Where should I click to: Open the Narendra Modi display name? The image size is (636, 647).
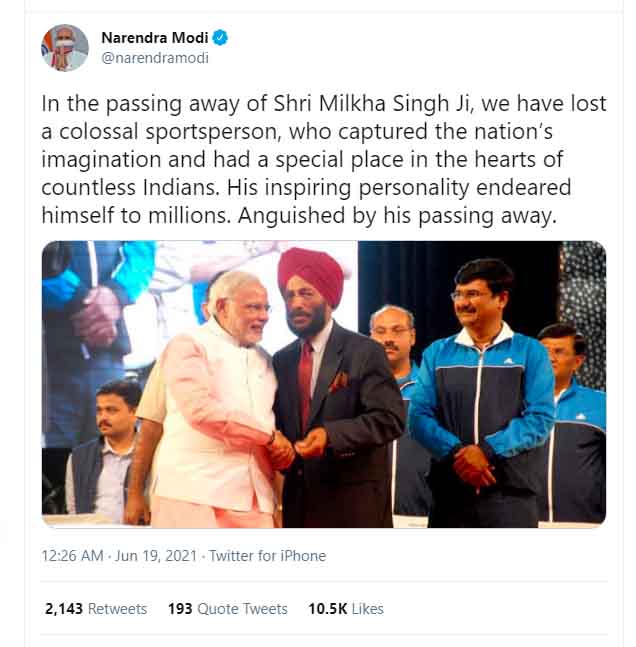click(155, 38)
